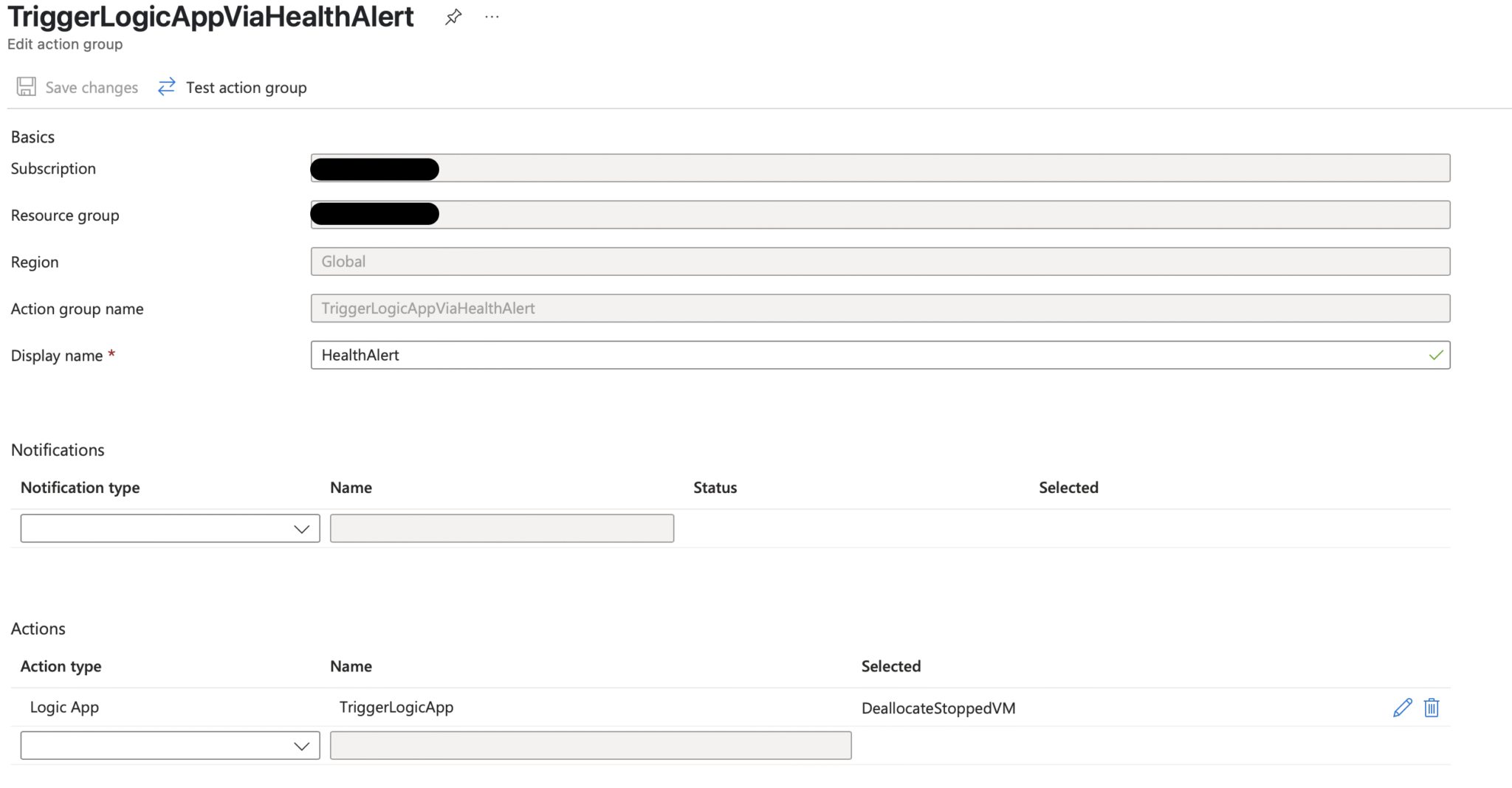
Task: Click the TriggerLogicAppViaHealthAlert page title
Action: (x=210, y=16)
